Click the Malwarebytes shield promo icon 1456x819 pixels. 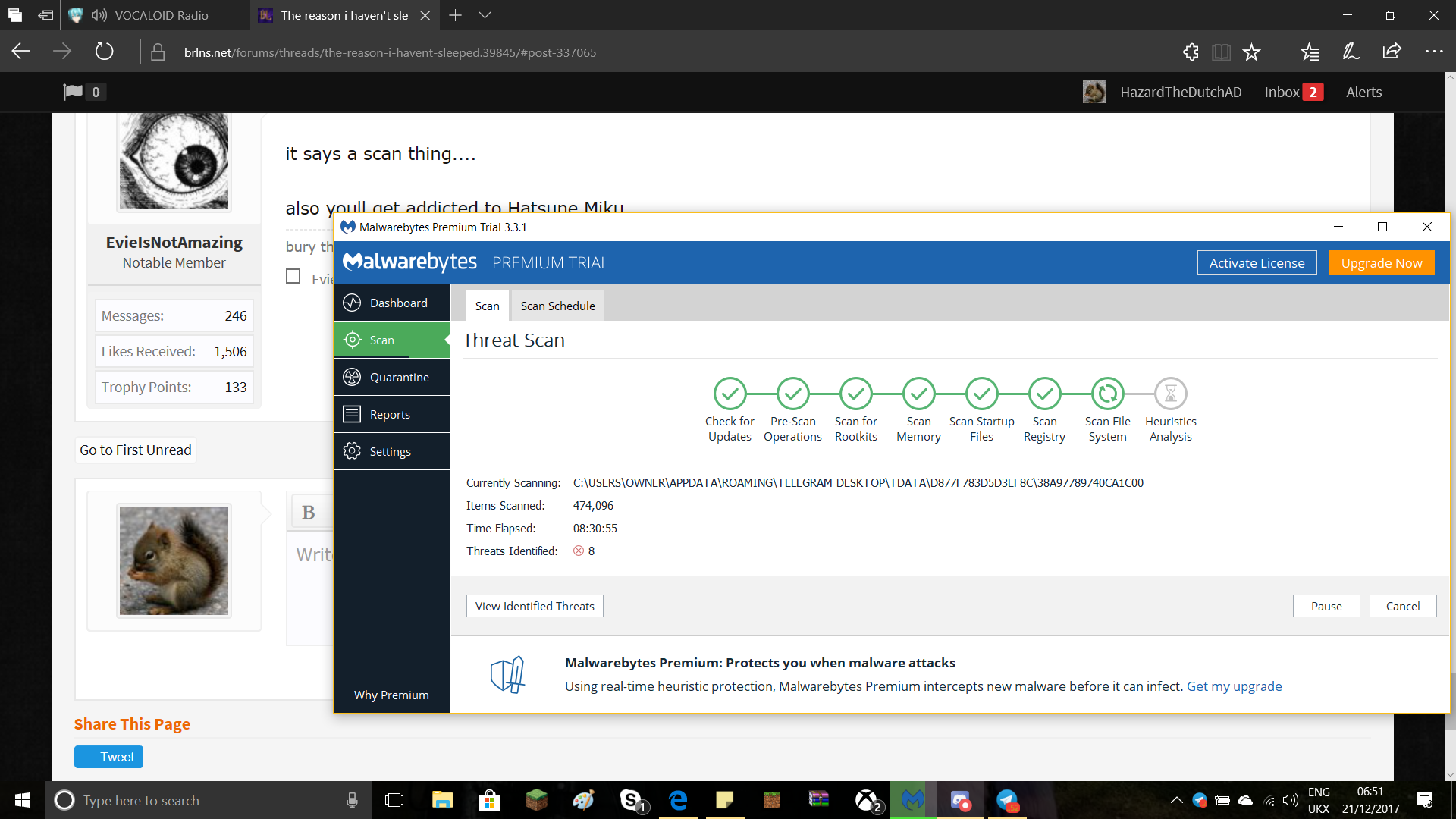tap(507, 674)
